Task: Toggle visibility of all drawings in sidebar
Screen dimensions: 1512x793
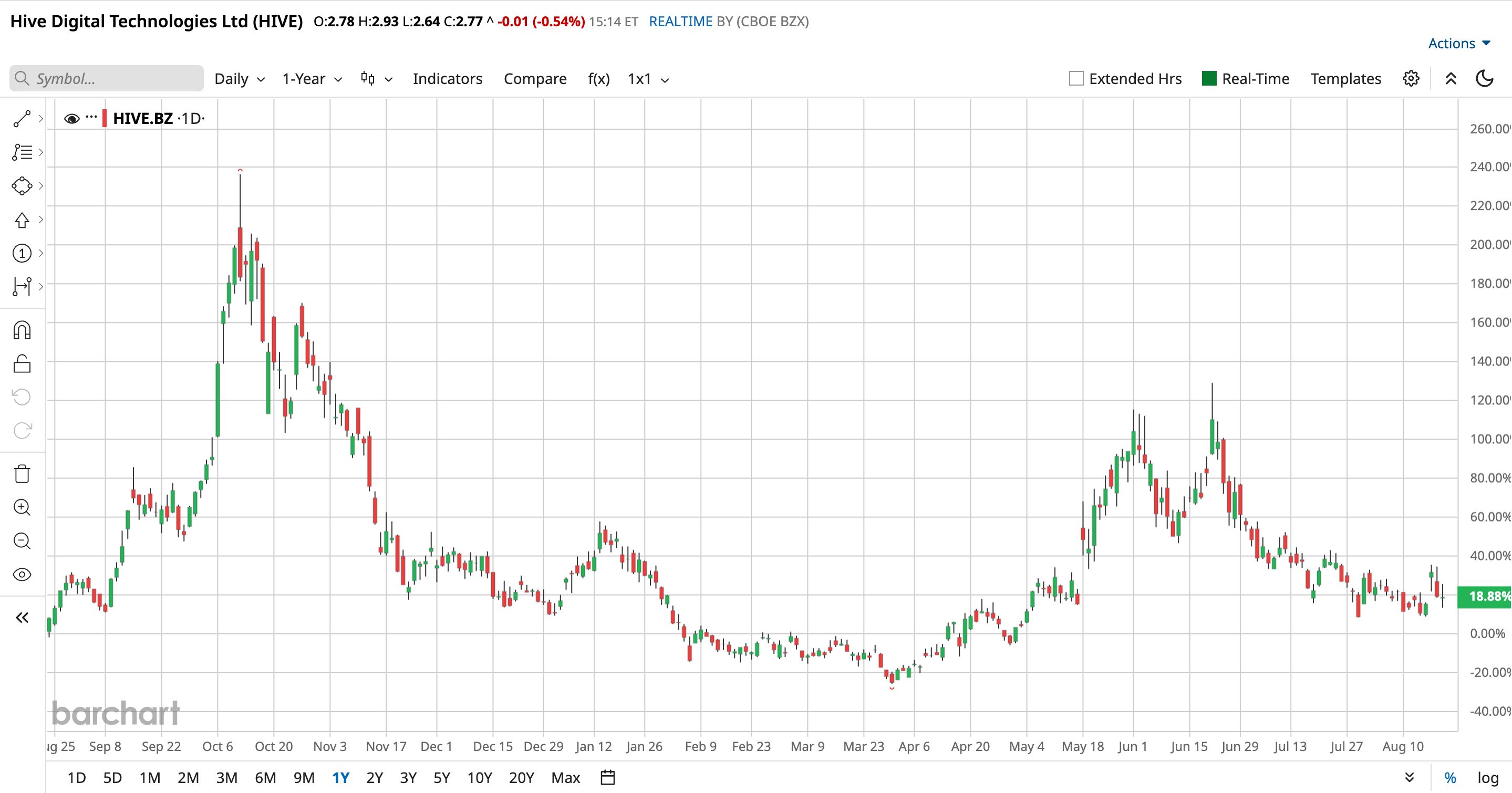Action: point(22,574)
